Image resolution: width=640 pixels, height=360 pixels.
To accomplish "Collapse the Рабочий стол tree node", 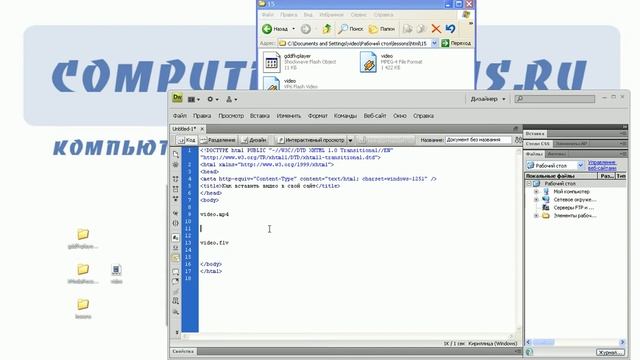I will (x=529, y=184).
